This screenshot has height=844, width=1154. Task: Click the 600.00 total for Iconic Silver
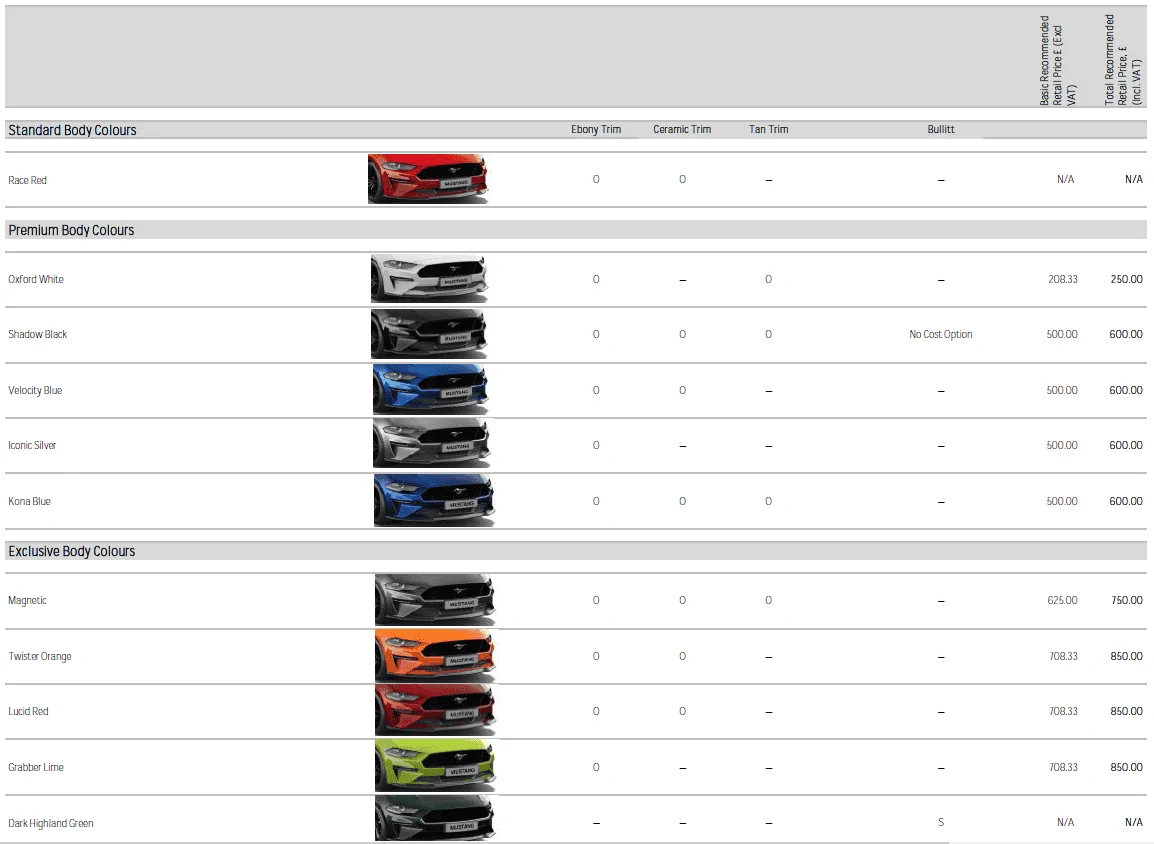[x=1126, y=445]
